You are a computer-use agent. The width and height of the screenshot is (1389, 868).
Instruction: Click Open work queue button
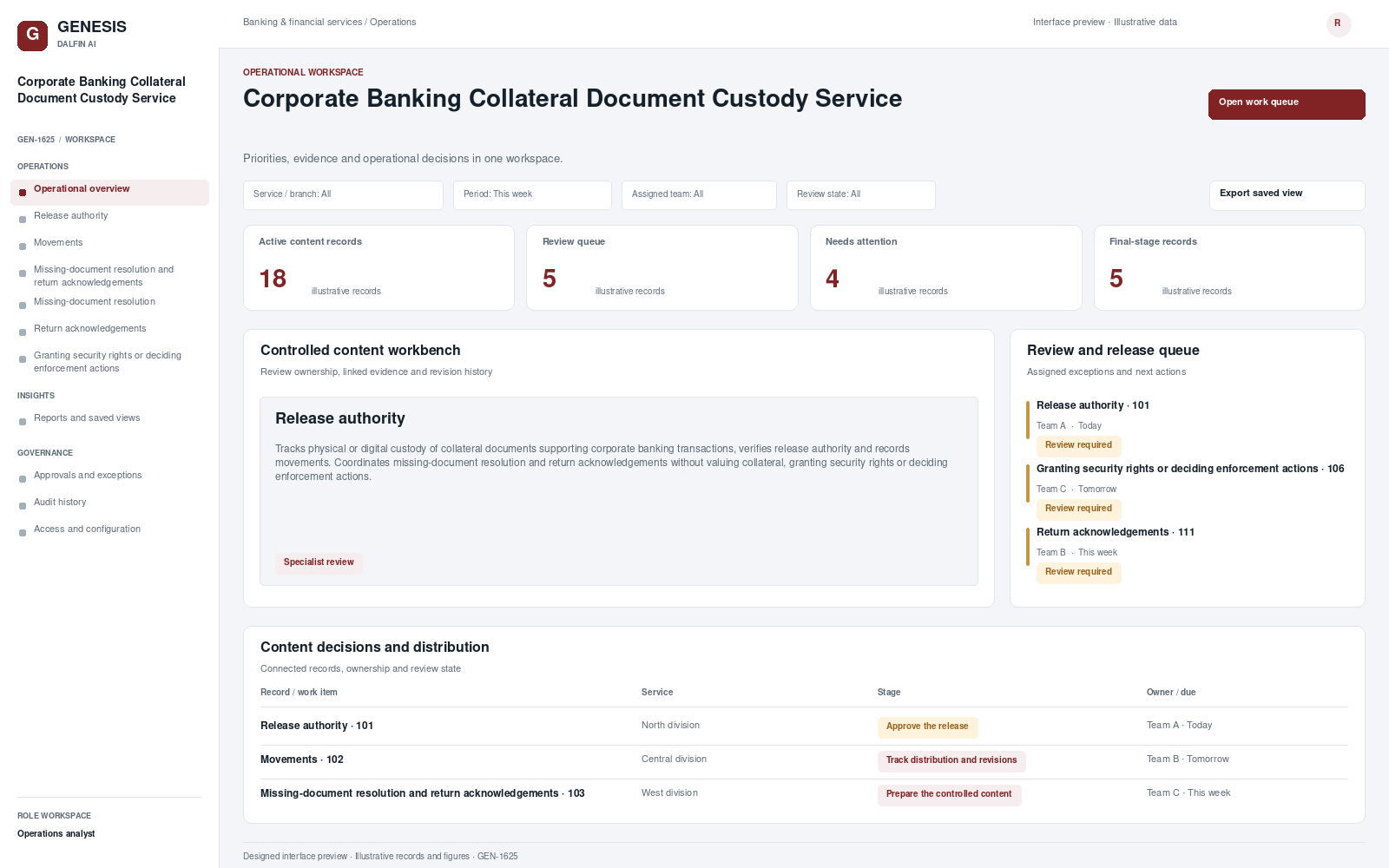[1287, 104]
